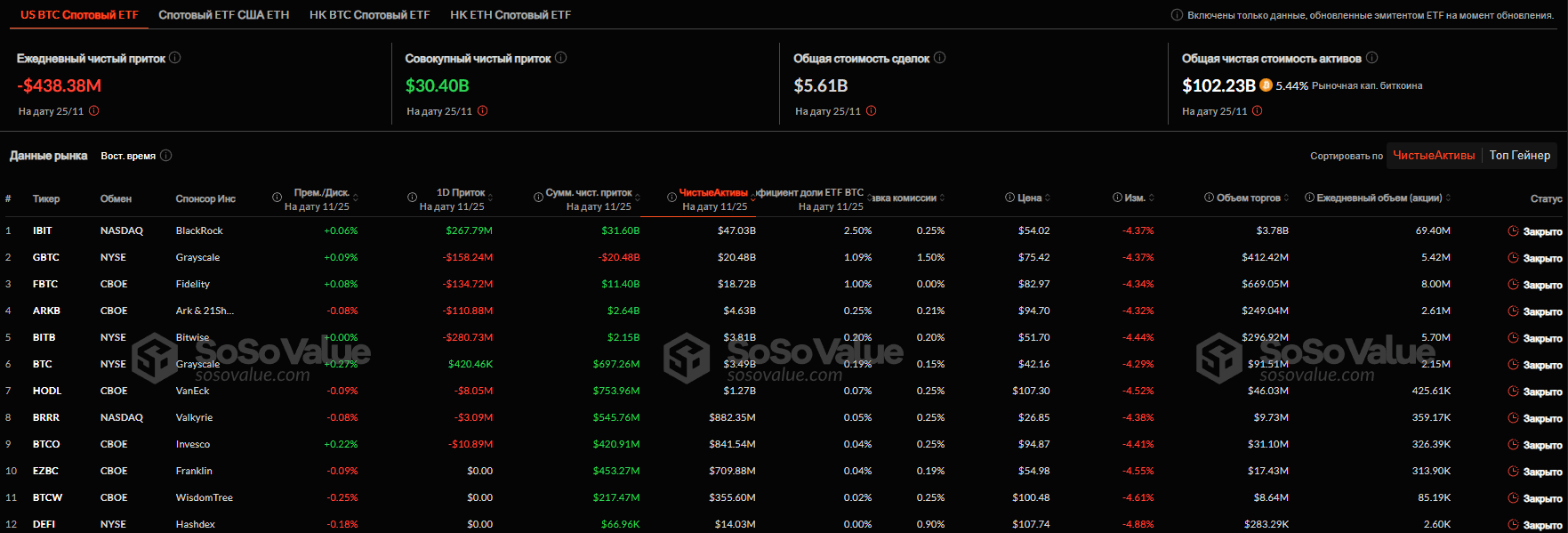Image resolution: width=1568 pixels, height=533 pixels.
Task: Sort by Прем./Диск. column arrows
Action: coord(356,198)
